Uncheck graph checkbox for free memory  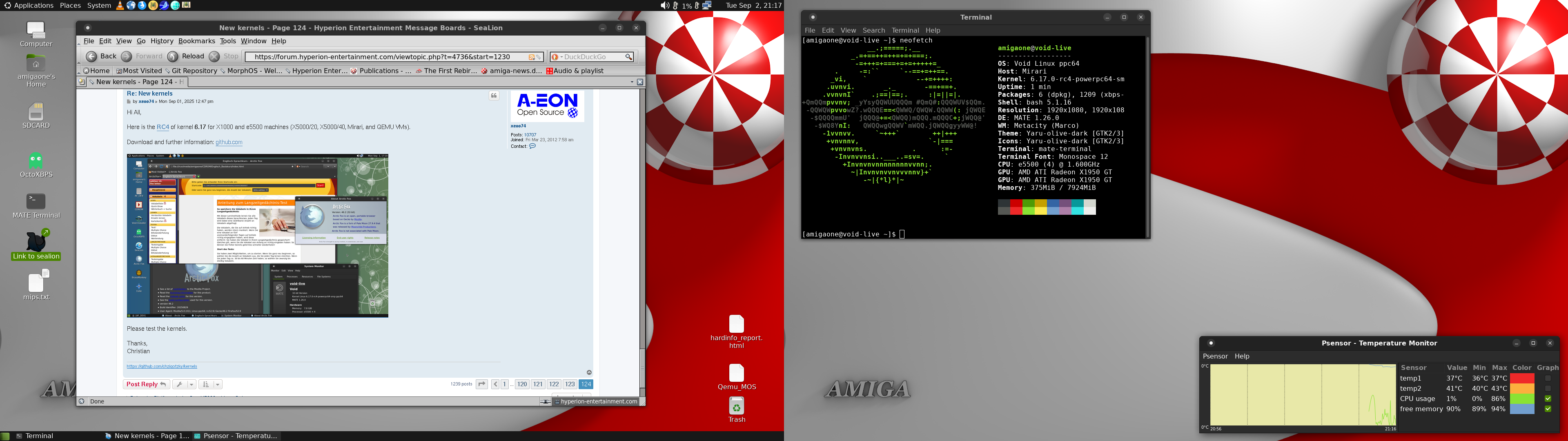click(x=1547, y=409)
